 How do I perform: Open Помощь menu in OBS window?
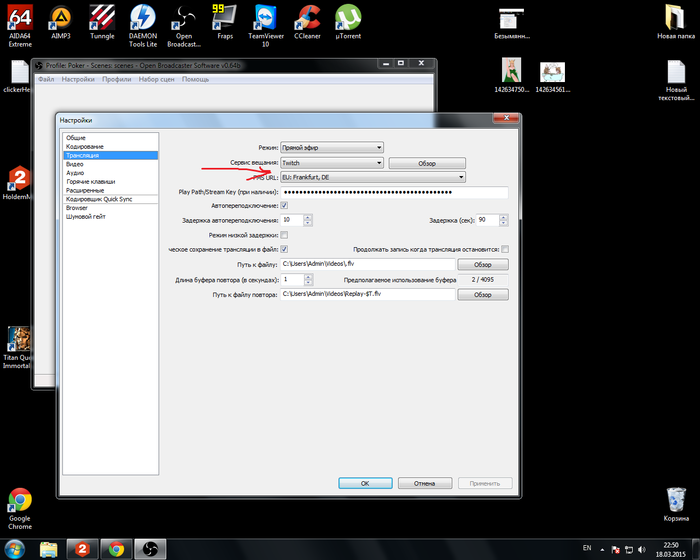[195, 79]
